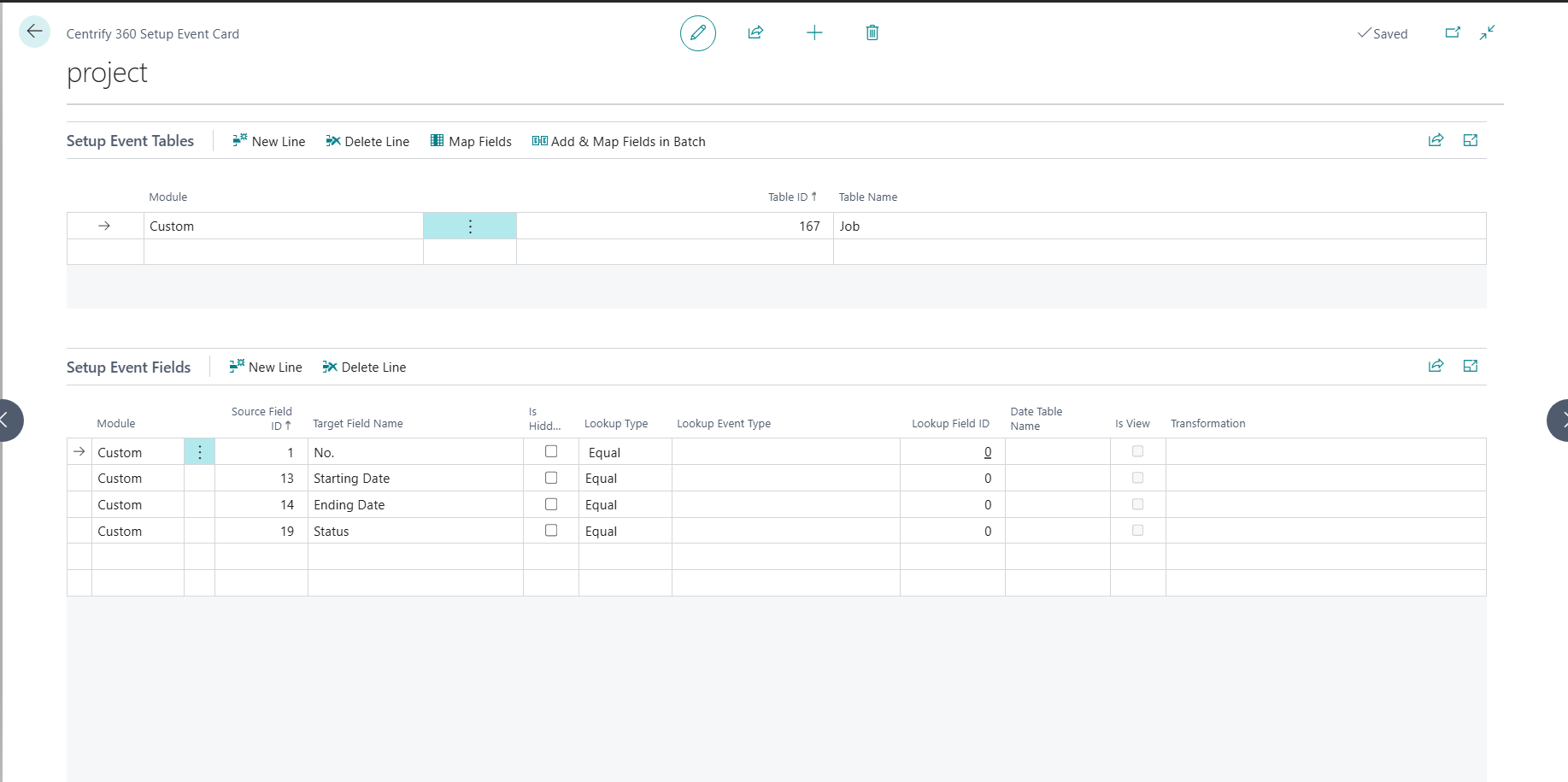Screen dimensions: 1568x782
Task: Select the Lookup Event Type cell in No. row
Action: 786,452
